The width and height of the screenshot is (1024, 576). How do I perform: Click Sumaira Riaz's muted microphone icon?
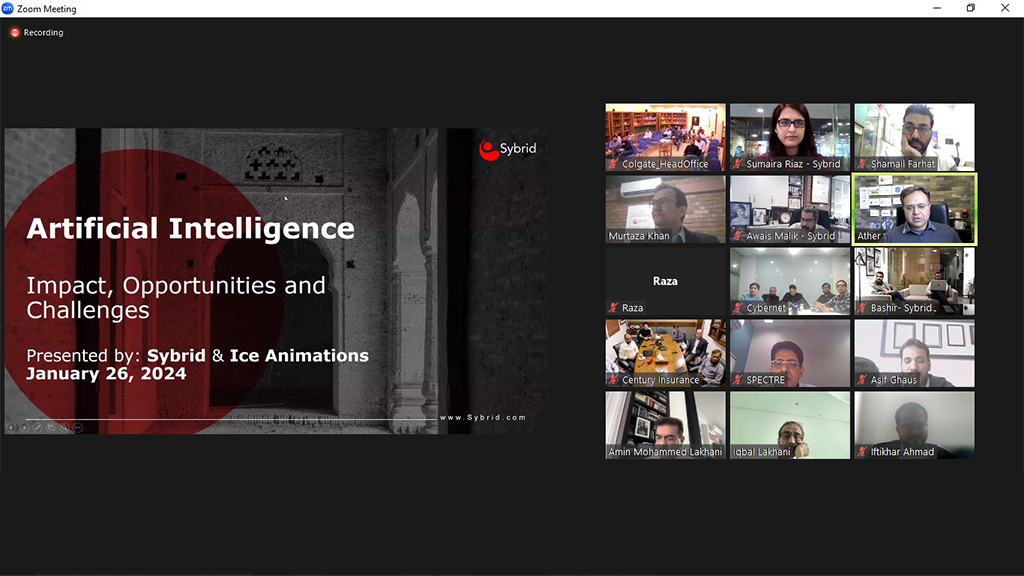tap(738, 164)
